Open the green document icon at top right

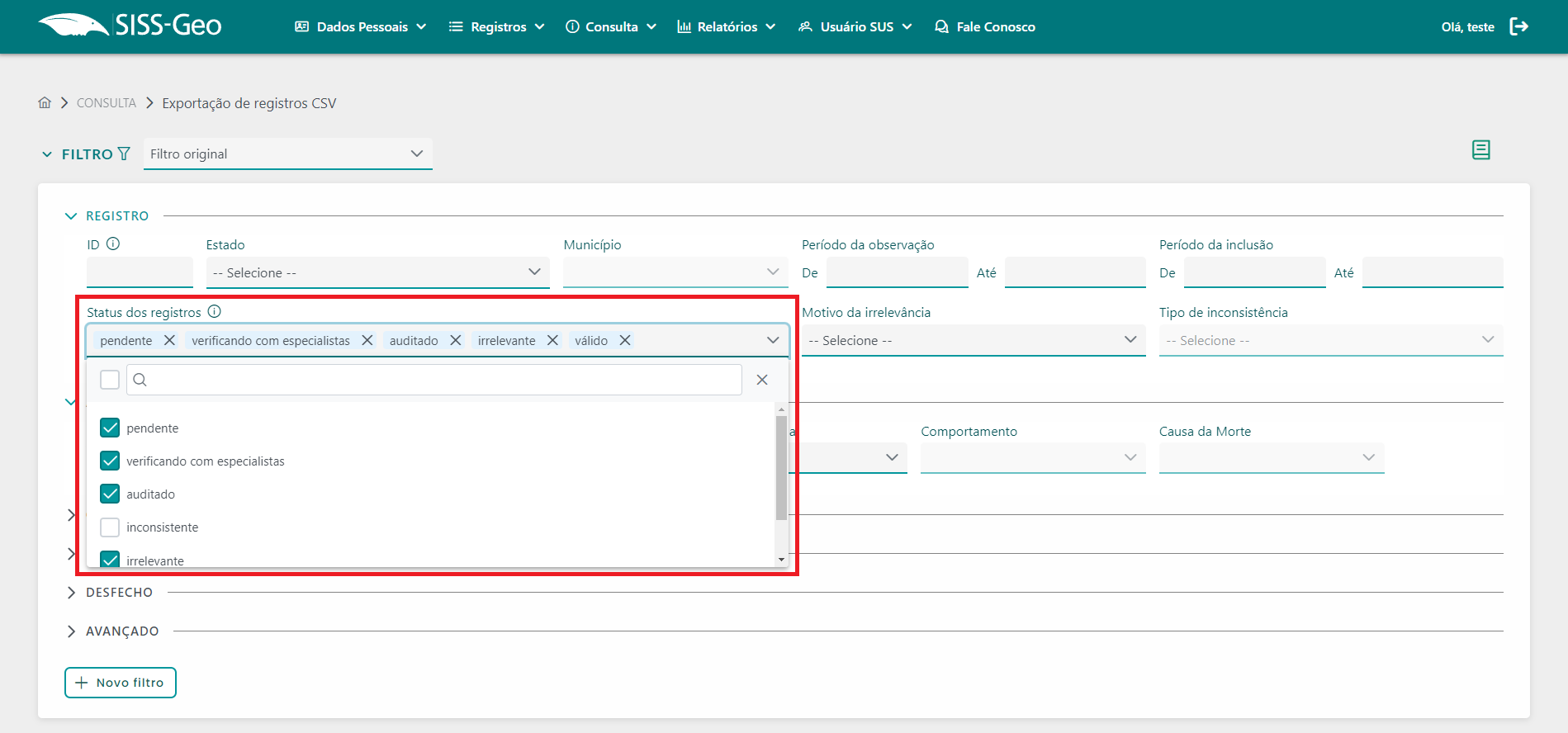coord(1480,150)
